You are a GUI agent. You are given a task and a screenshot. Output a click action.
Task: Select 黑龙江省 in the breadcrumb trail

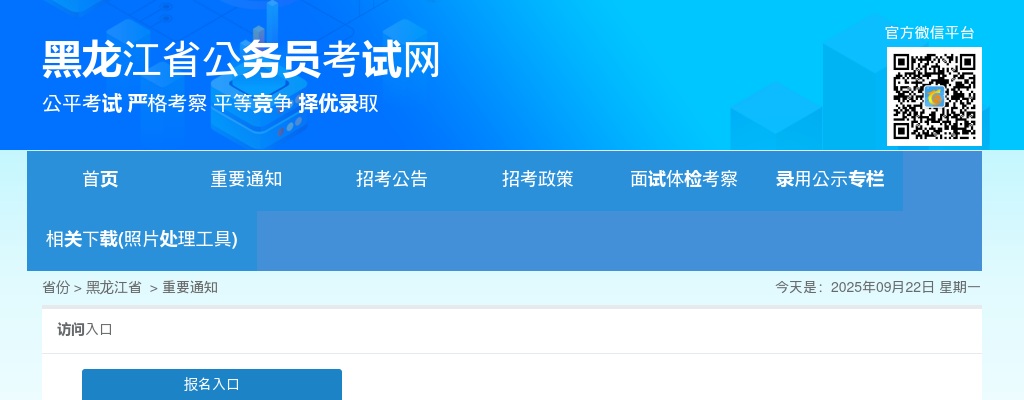[114, 288]
